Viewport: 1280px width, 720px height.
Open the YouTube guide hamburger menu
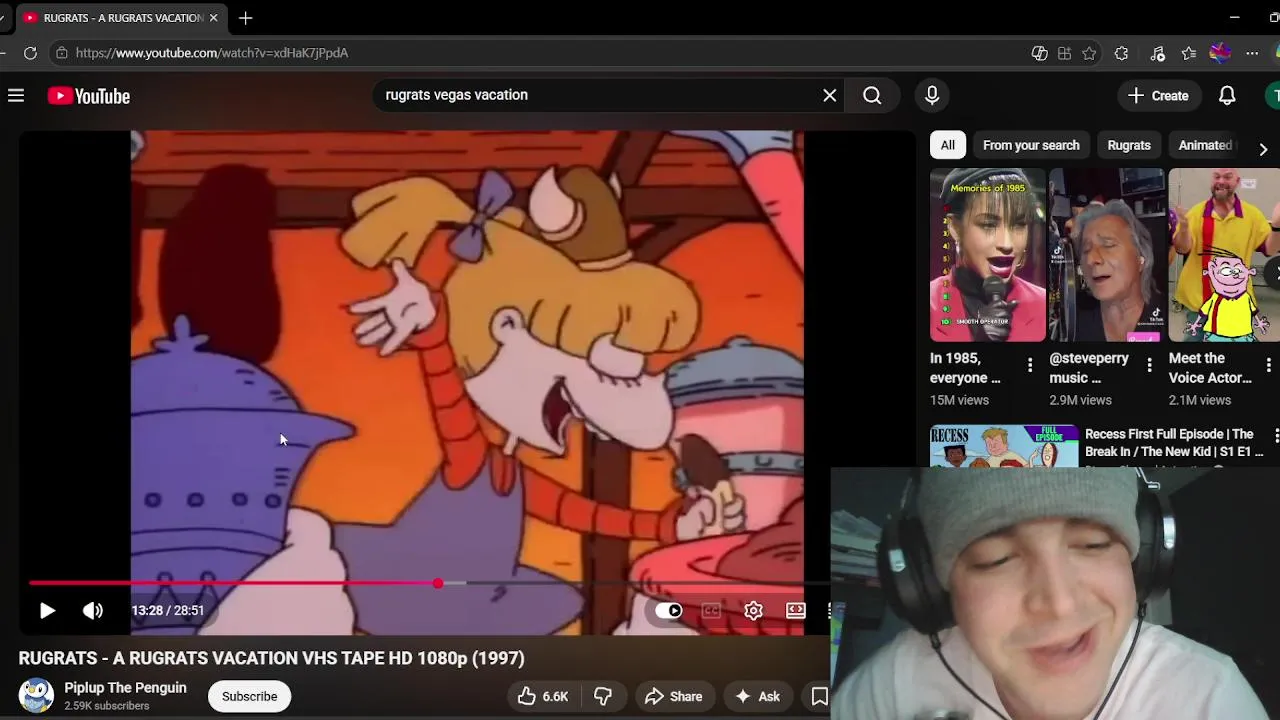[x=16, y=96]
